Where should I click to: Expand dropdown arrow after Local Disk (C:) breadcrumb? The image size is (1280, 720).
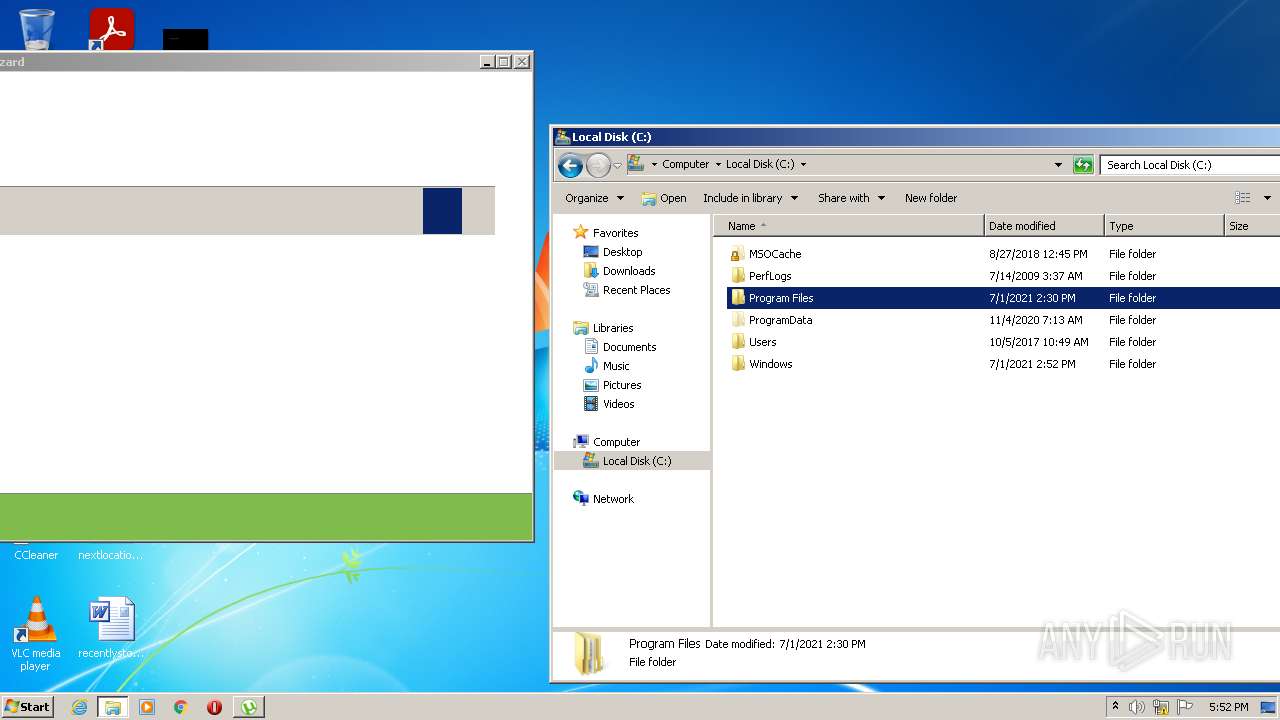[803, 164]
